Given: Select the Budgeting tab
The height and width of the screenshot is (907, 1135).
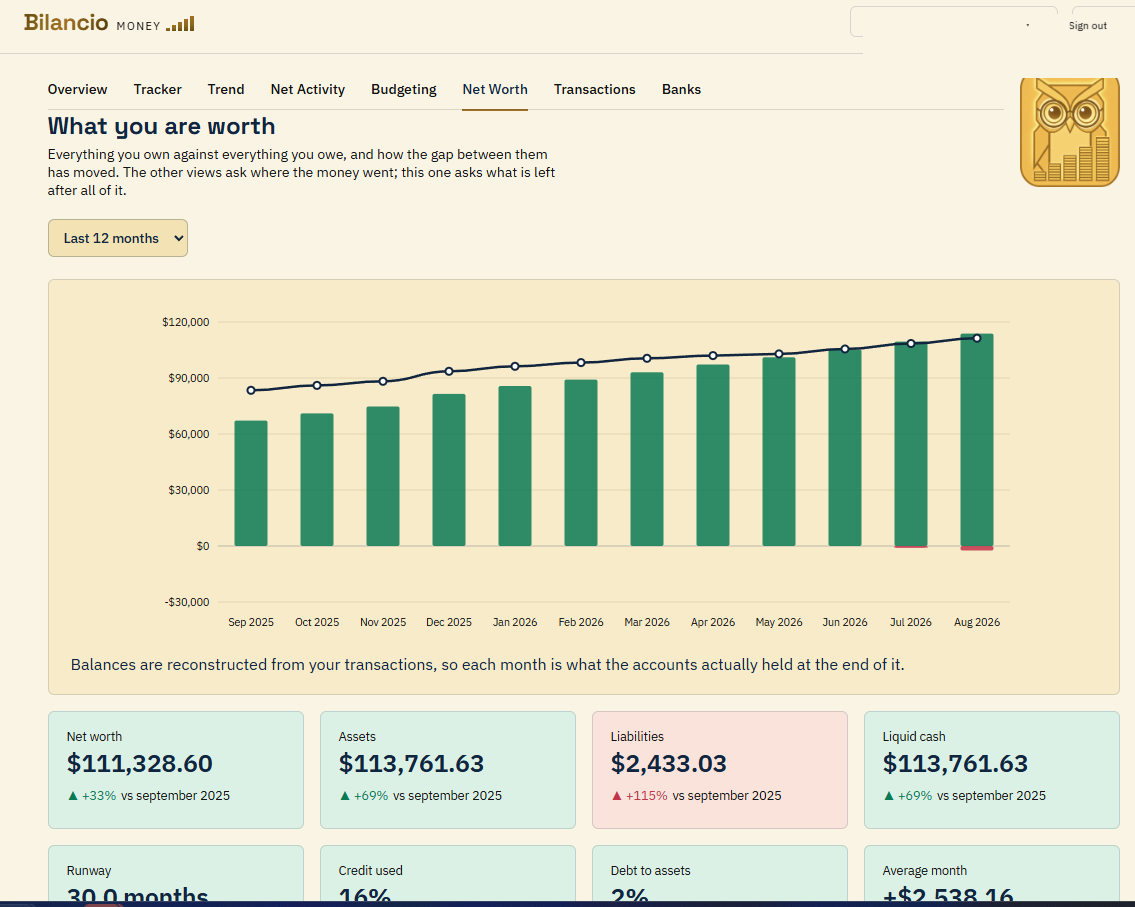Looking at the screenshot, I should tap(404, 89).
